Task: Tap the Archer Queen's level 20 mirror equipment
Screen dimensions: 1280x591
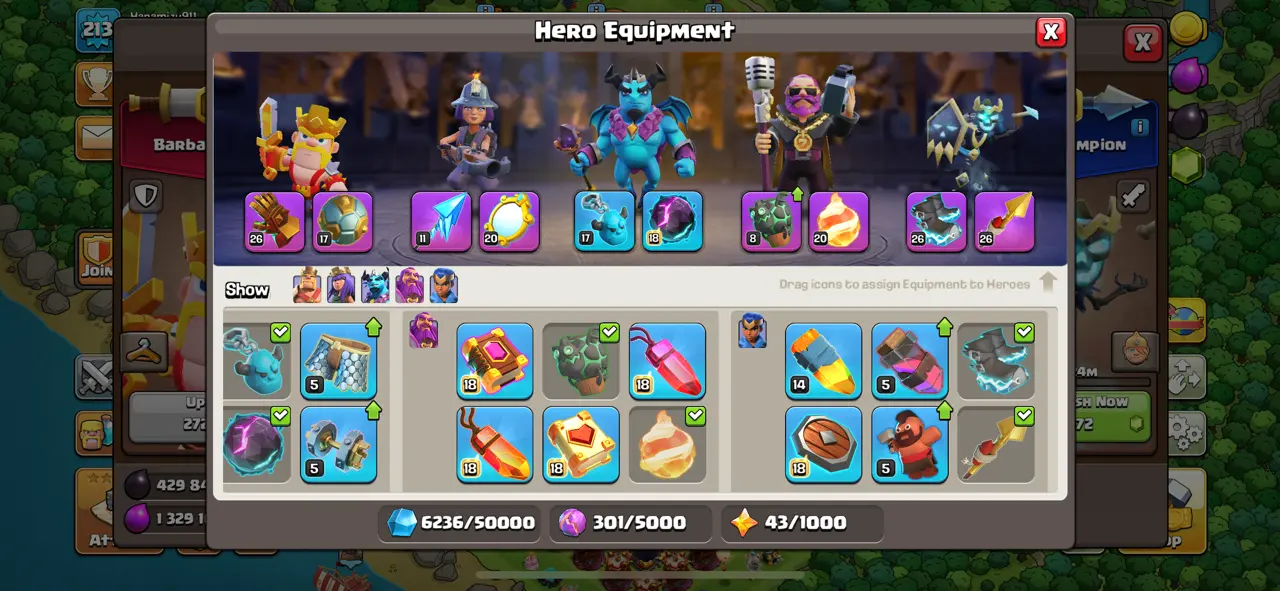Action: 509,222
